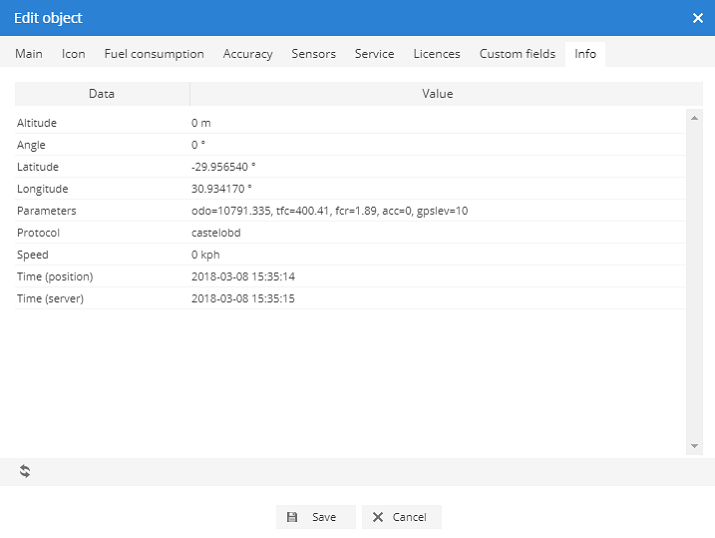The image size is (715, 538).
Task: Open the Custom fields tab
Action: 517,54
